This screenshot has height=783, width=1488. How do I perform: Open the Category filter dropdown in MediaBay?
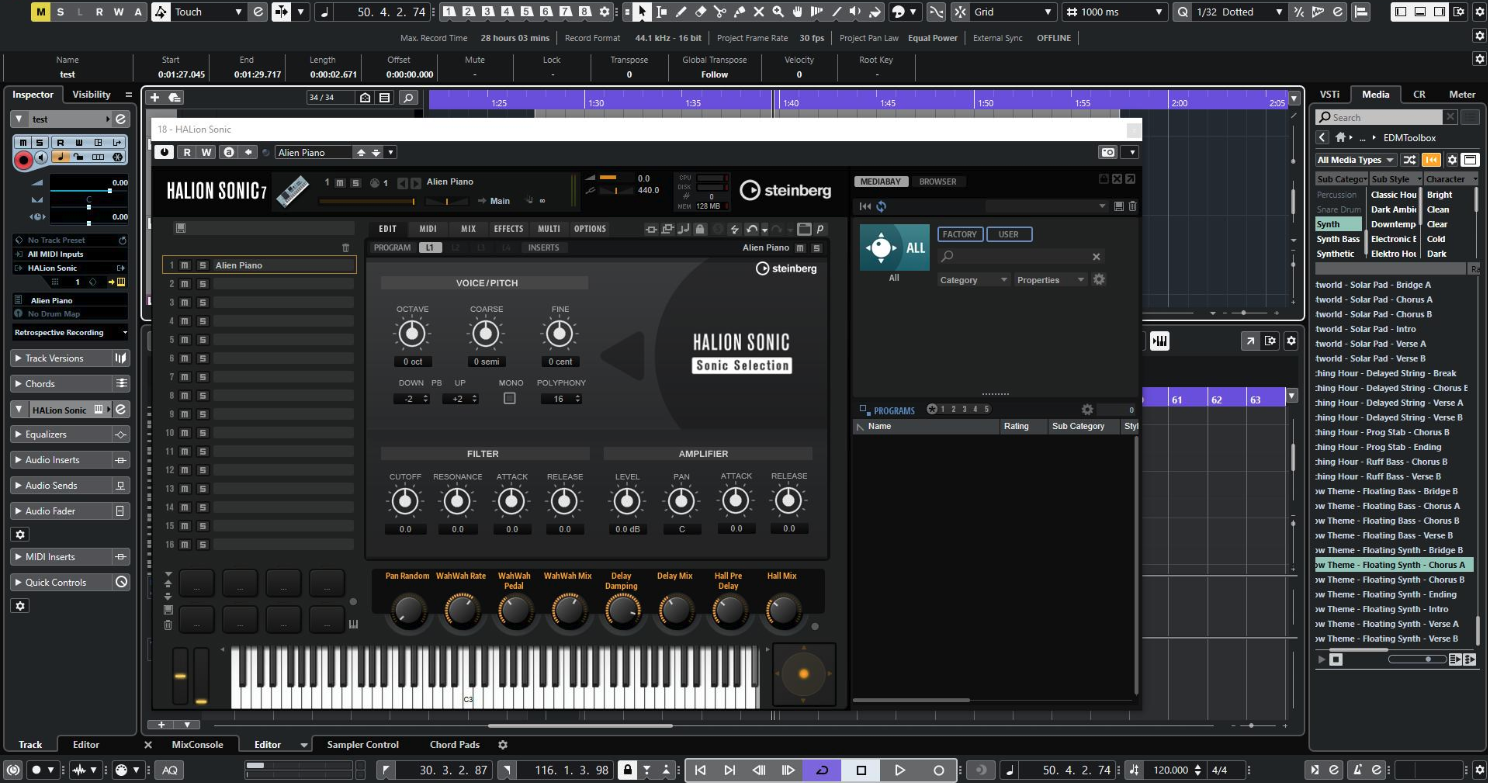973,280
